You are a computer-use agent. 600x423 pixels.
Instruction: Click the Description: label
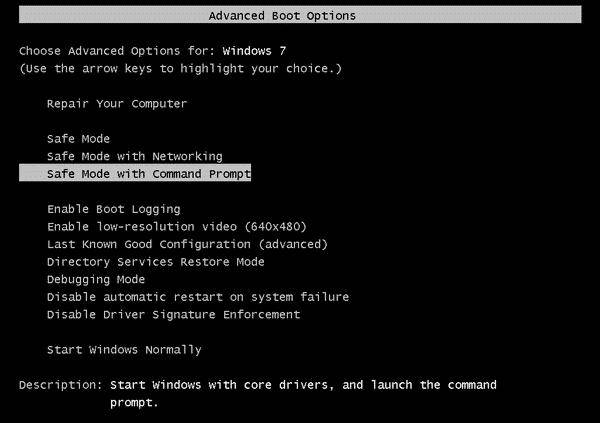[x=60, y=385]
